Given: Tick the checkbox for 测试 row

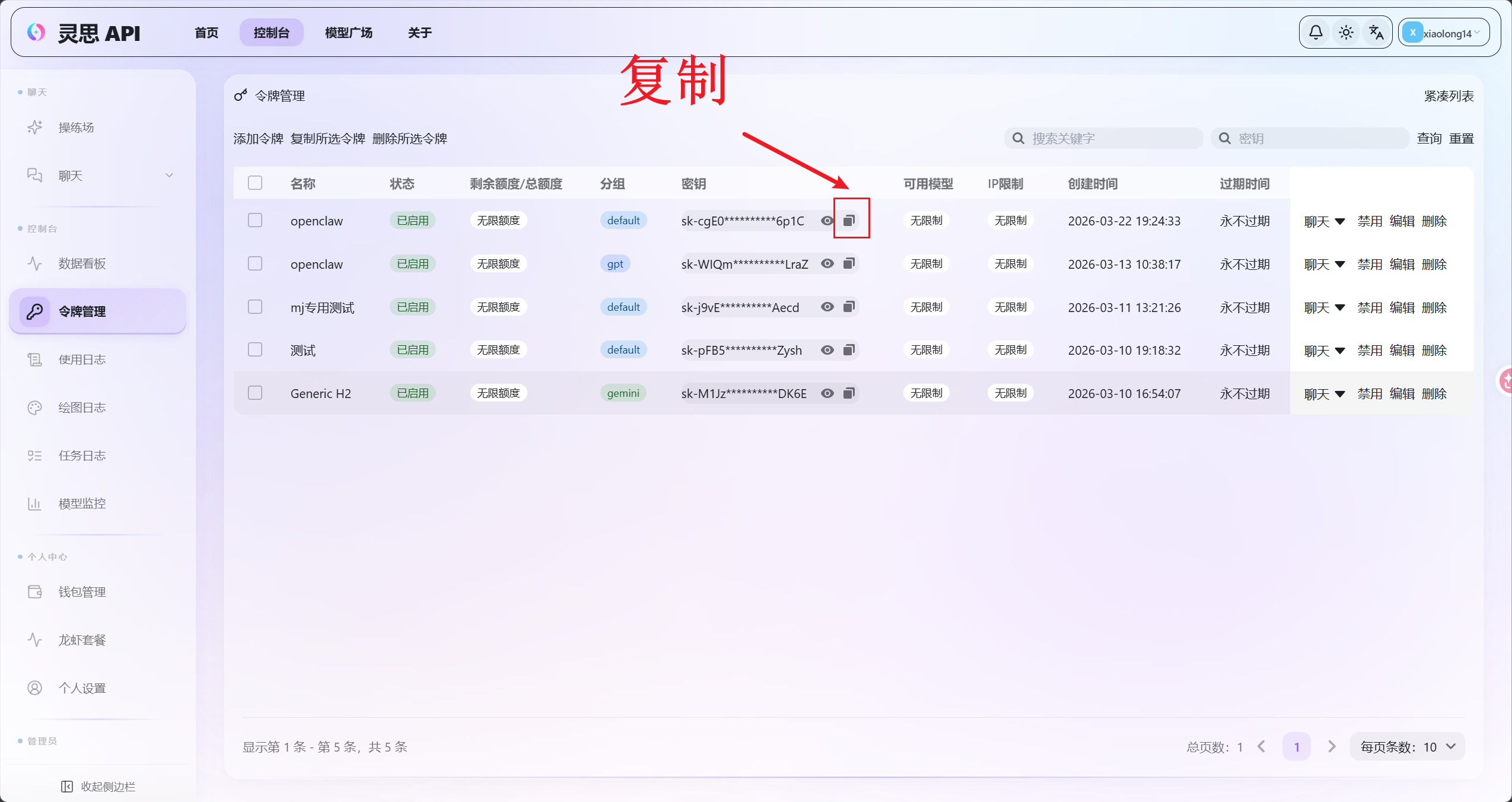Looking at the screenshot, I should 255,350.
